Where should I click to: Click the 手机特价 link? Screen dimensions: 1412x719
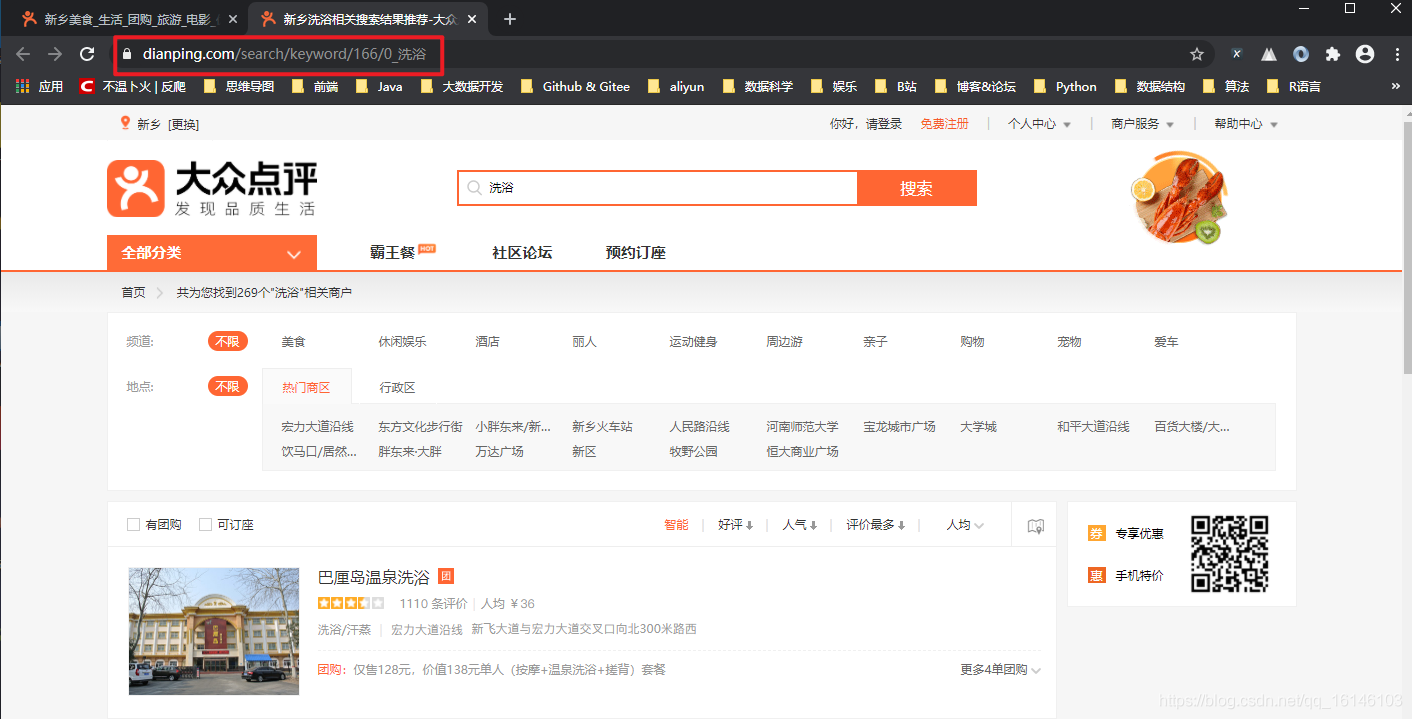pyautogui.click(x=1140, y=575)
